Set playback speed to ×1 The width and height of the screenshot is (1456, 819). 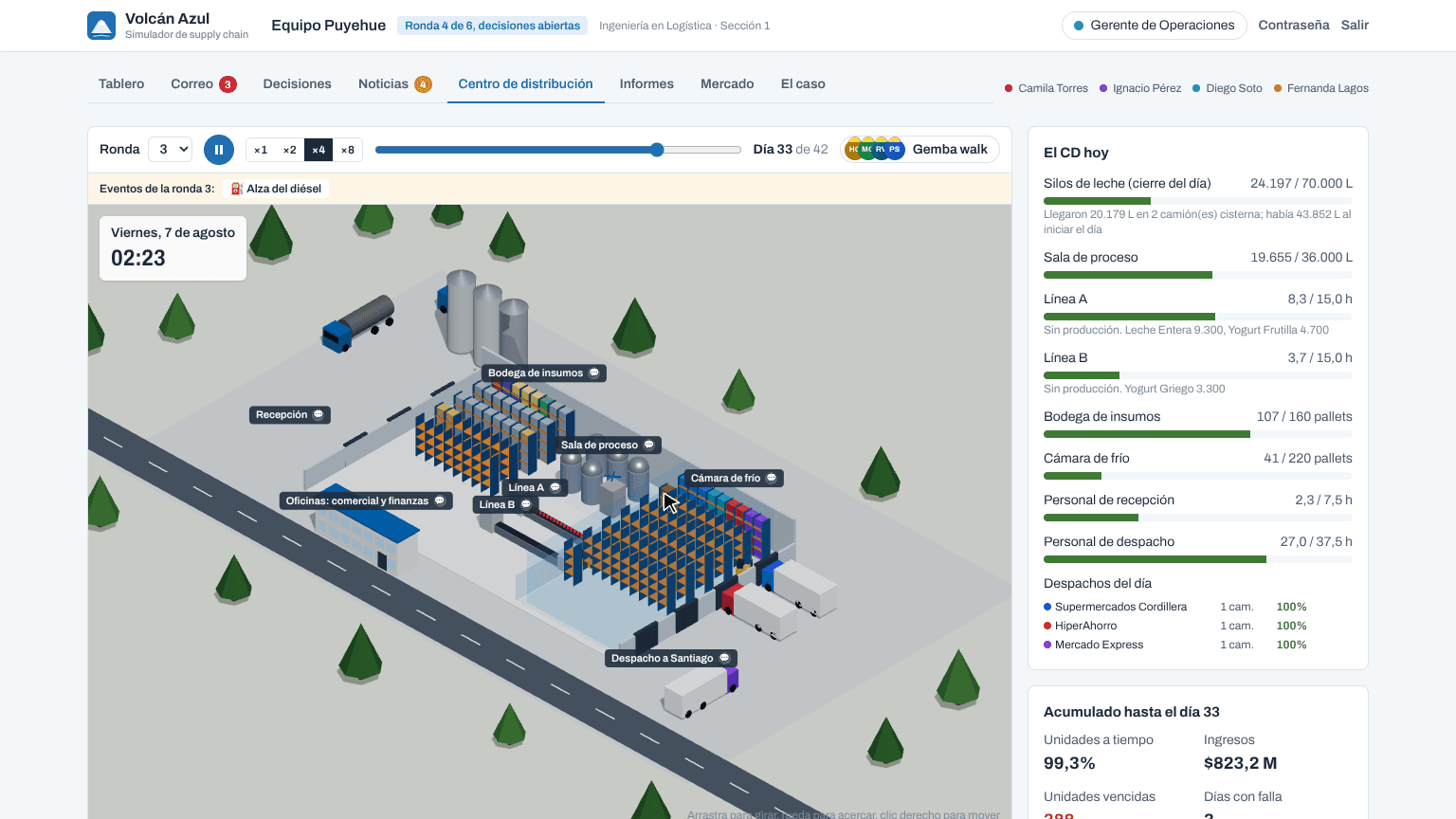261,150
